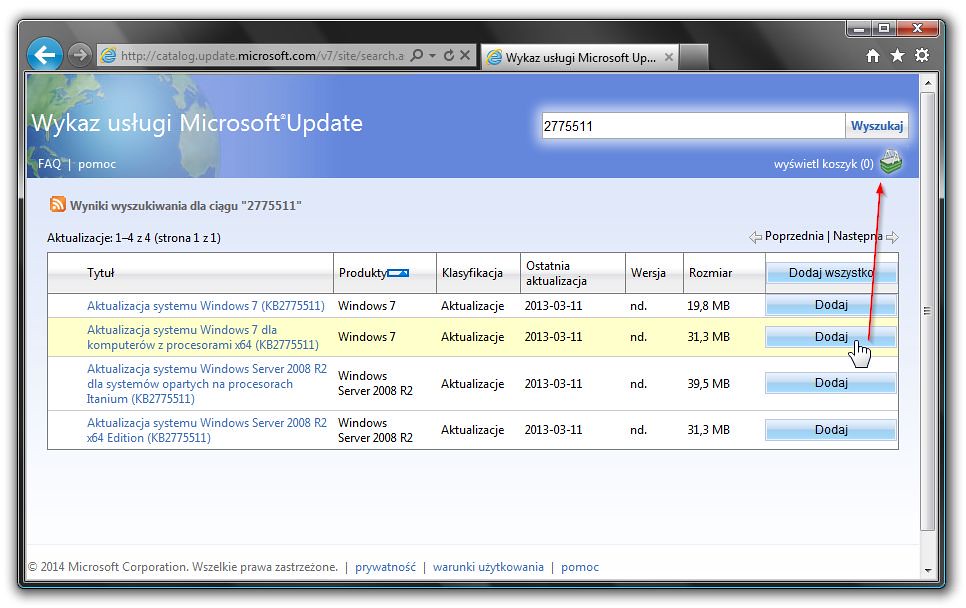Sort by Tytuł column header
Viewport: 966px width, 608px height.
pos(100,273)
